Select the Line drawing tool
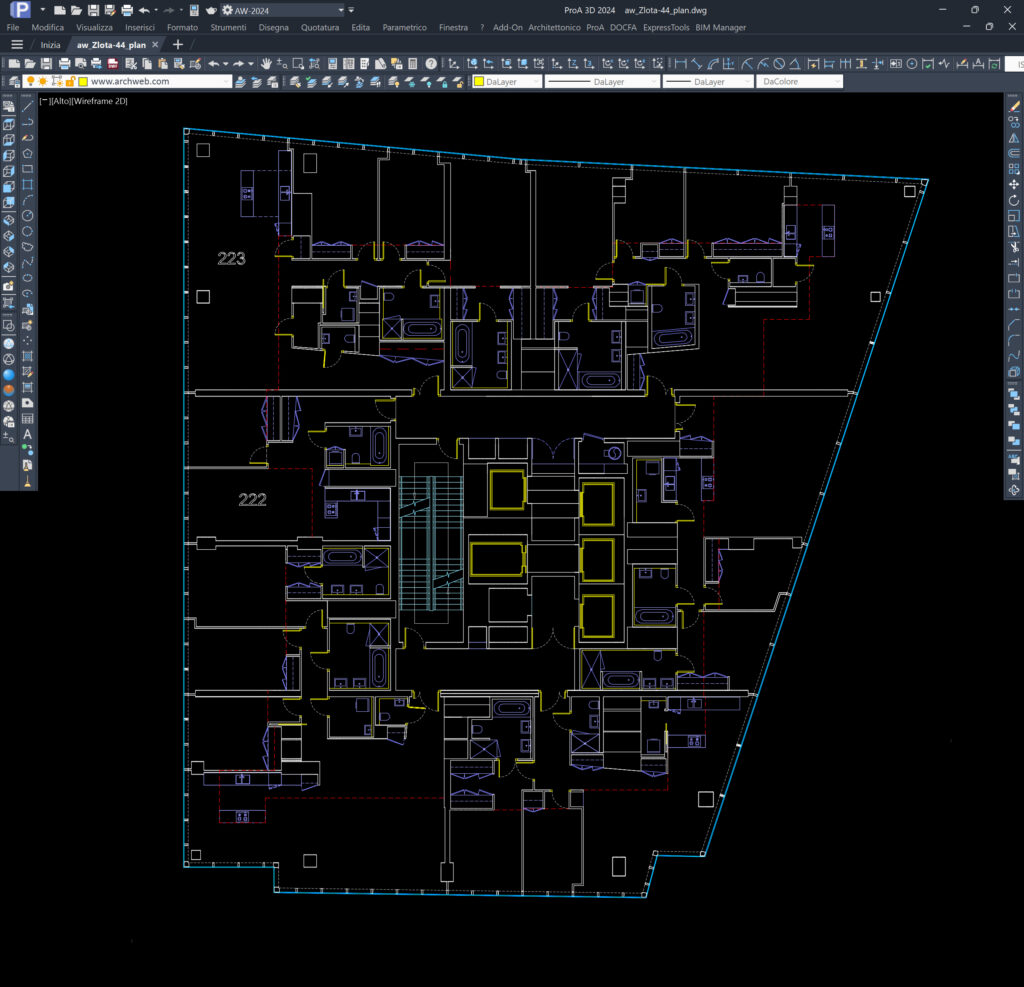The height and width of the screenshot is (987, 1024). [28, 106]
